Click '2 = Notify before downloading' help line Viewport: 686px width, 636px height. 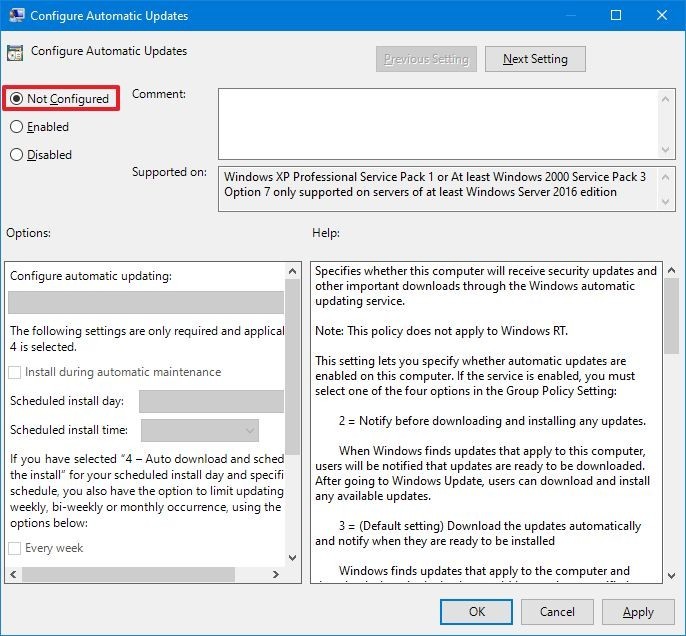pyautogui.click(x=492, y=421)
